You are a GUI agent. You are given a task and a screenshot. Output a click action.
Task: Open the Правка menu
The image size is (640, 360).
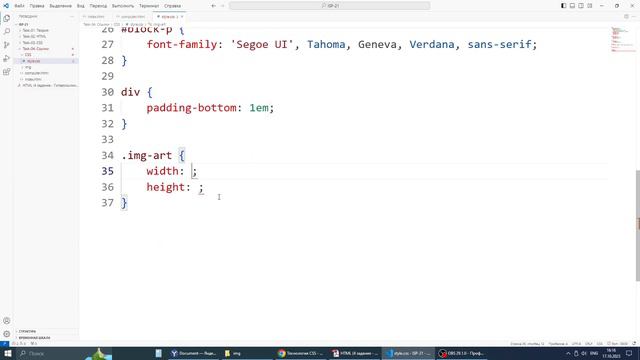[37, 6]
